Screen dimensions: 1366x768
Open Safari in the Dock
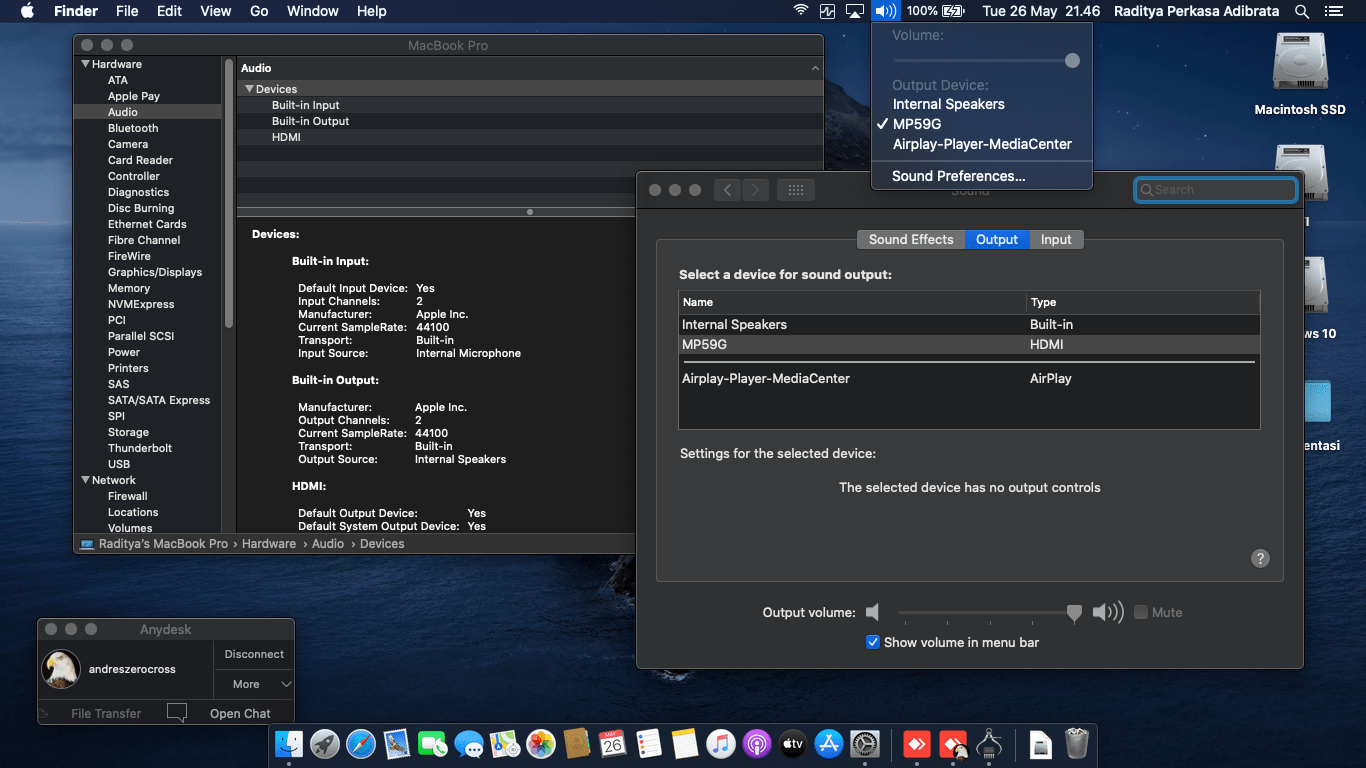tap(361, 744)
